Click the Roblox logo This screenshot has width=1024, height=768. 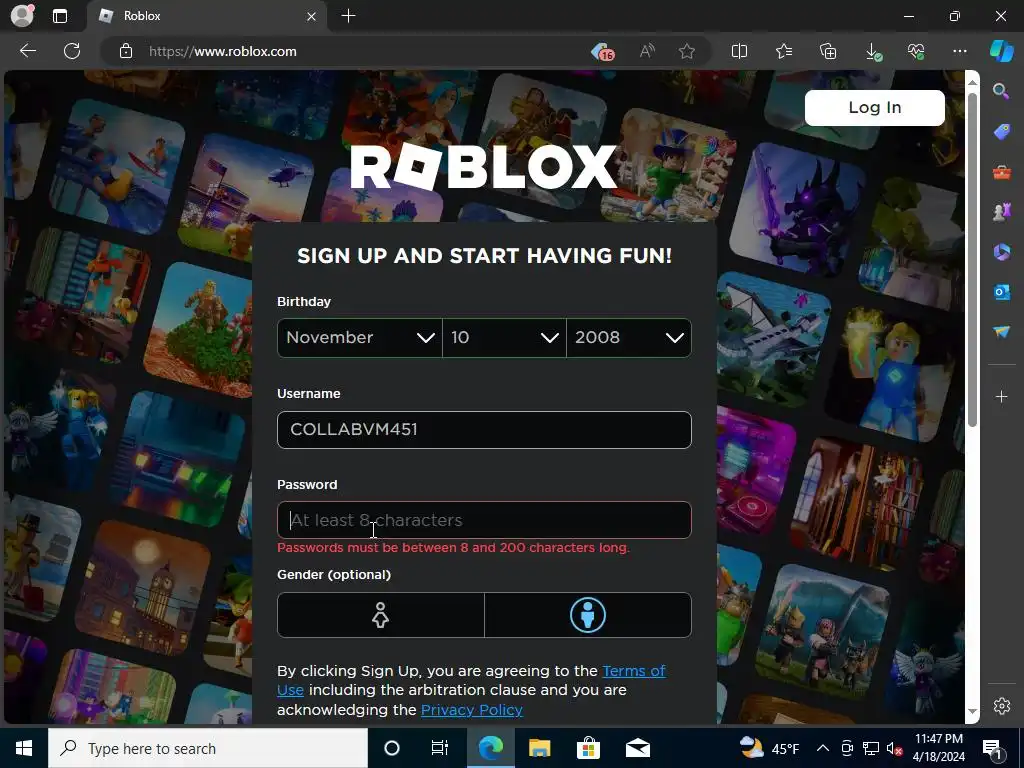click(x=484, y=167)
